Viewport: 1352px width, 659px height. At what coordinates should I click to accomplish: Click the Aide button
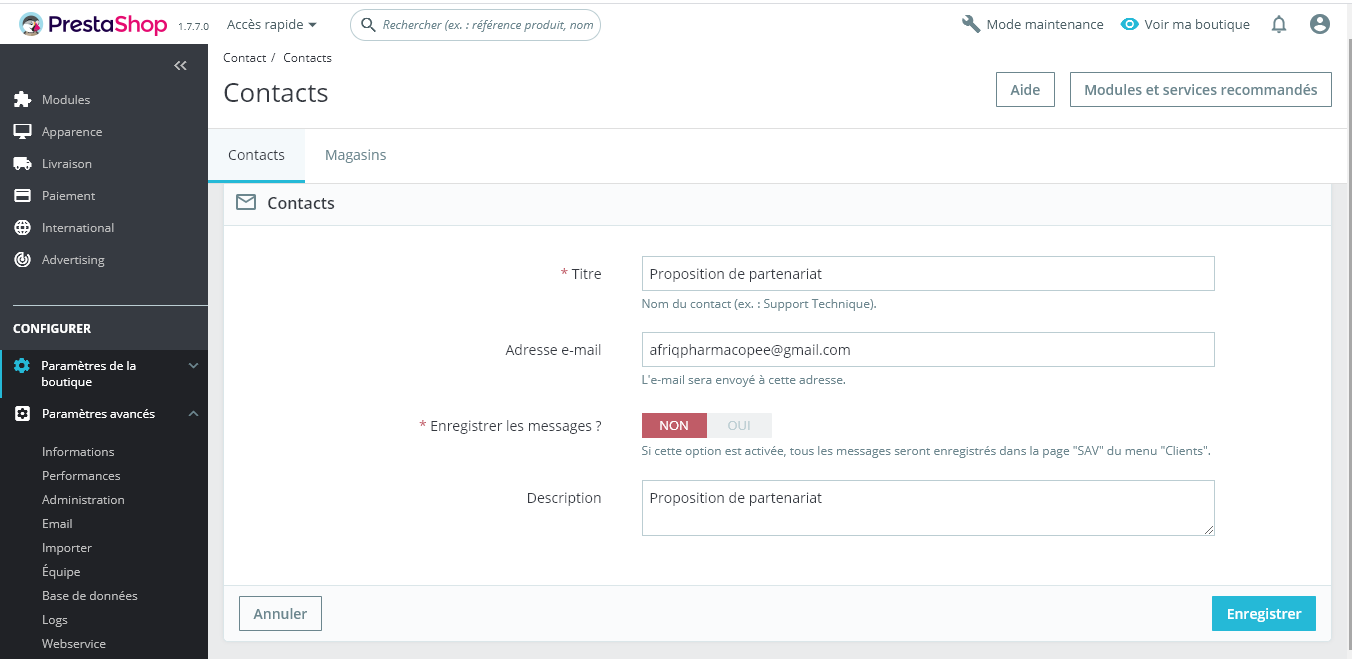click(x=1025, y=89)
